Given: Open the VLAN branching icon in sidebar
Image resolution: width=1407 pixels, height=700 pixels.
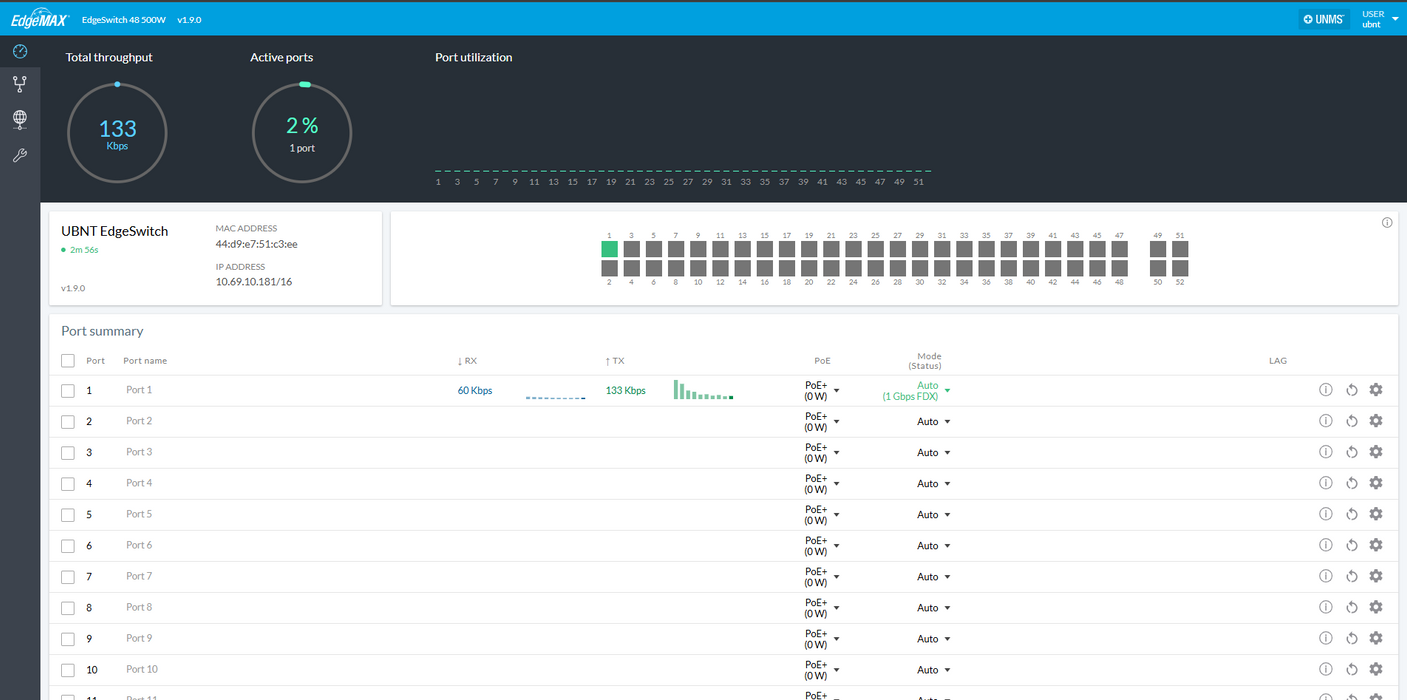Looking at the screenshot, I should pos(19,84).
